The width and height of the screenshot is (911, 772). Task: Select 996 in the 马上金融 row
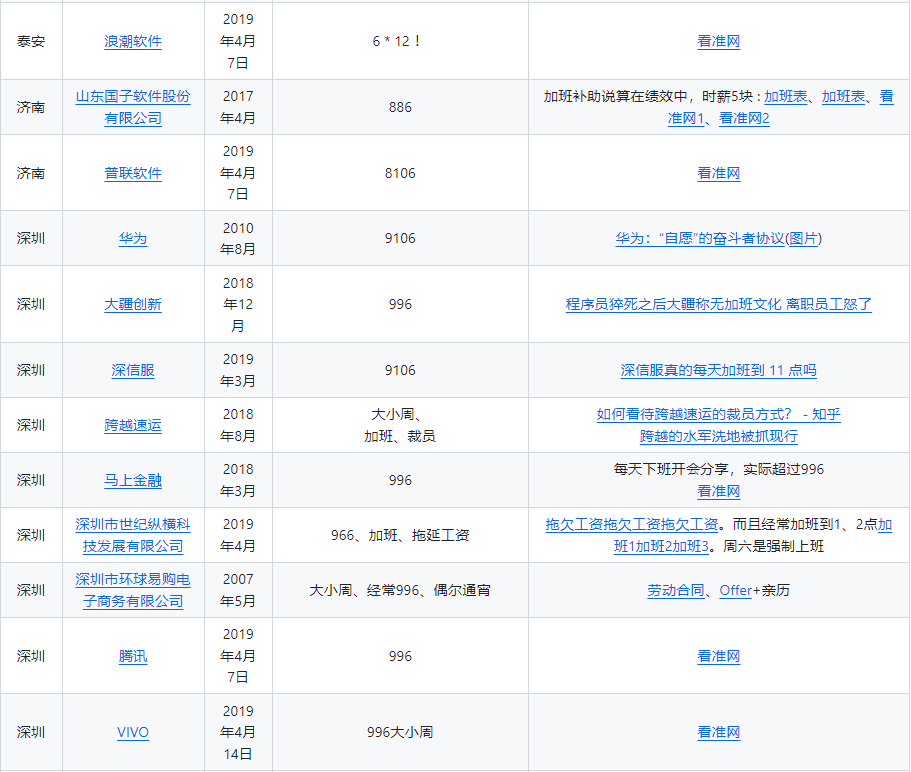400,480
